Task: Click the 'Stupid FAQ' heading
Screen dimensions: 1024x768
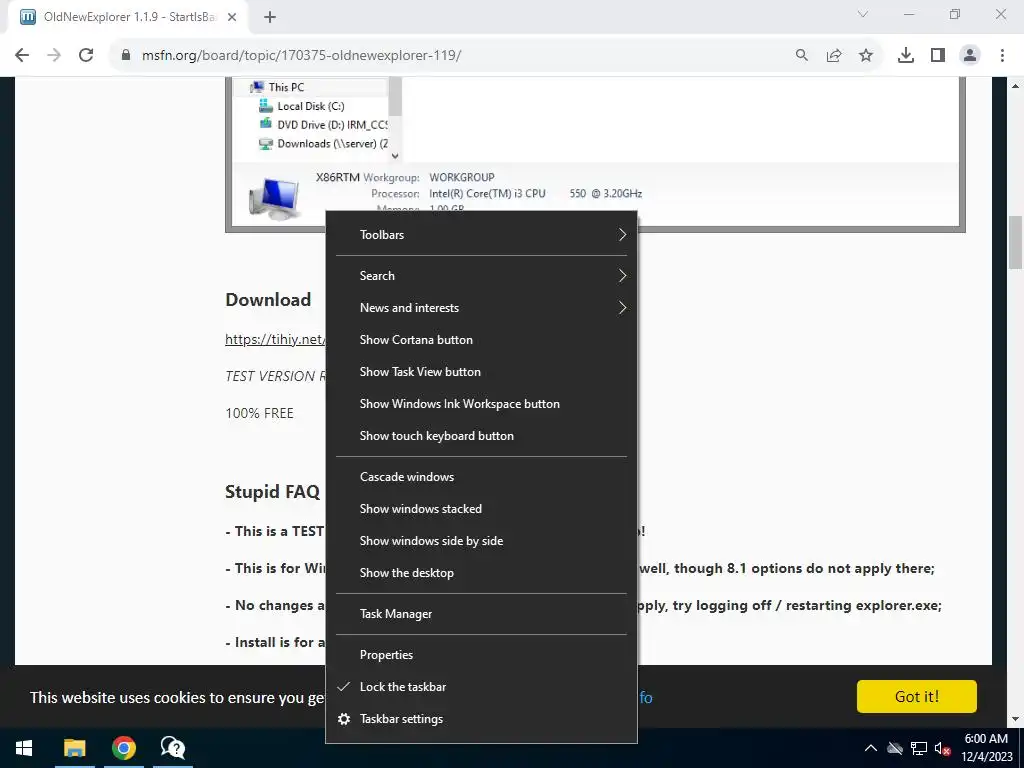Action: click(272, 492)
